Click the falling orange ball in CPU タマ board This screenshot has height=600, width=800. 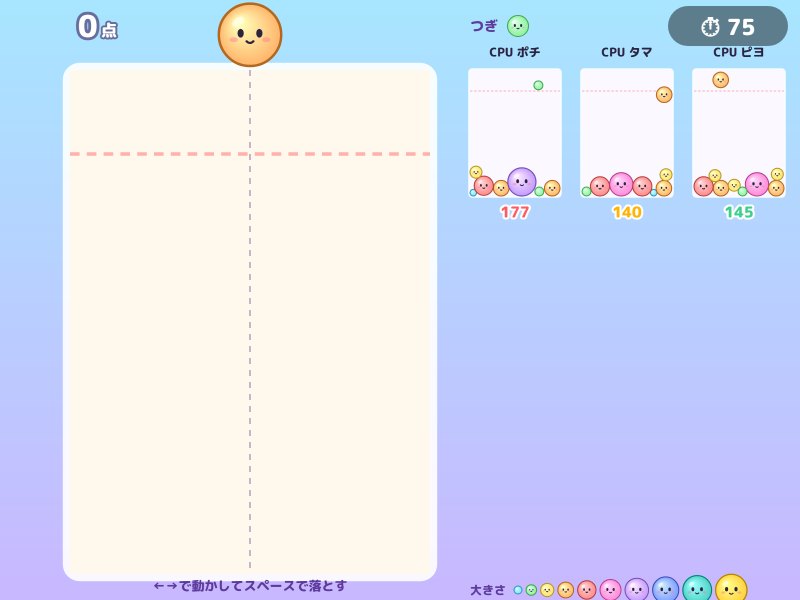664,94
